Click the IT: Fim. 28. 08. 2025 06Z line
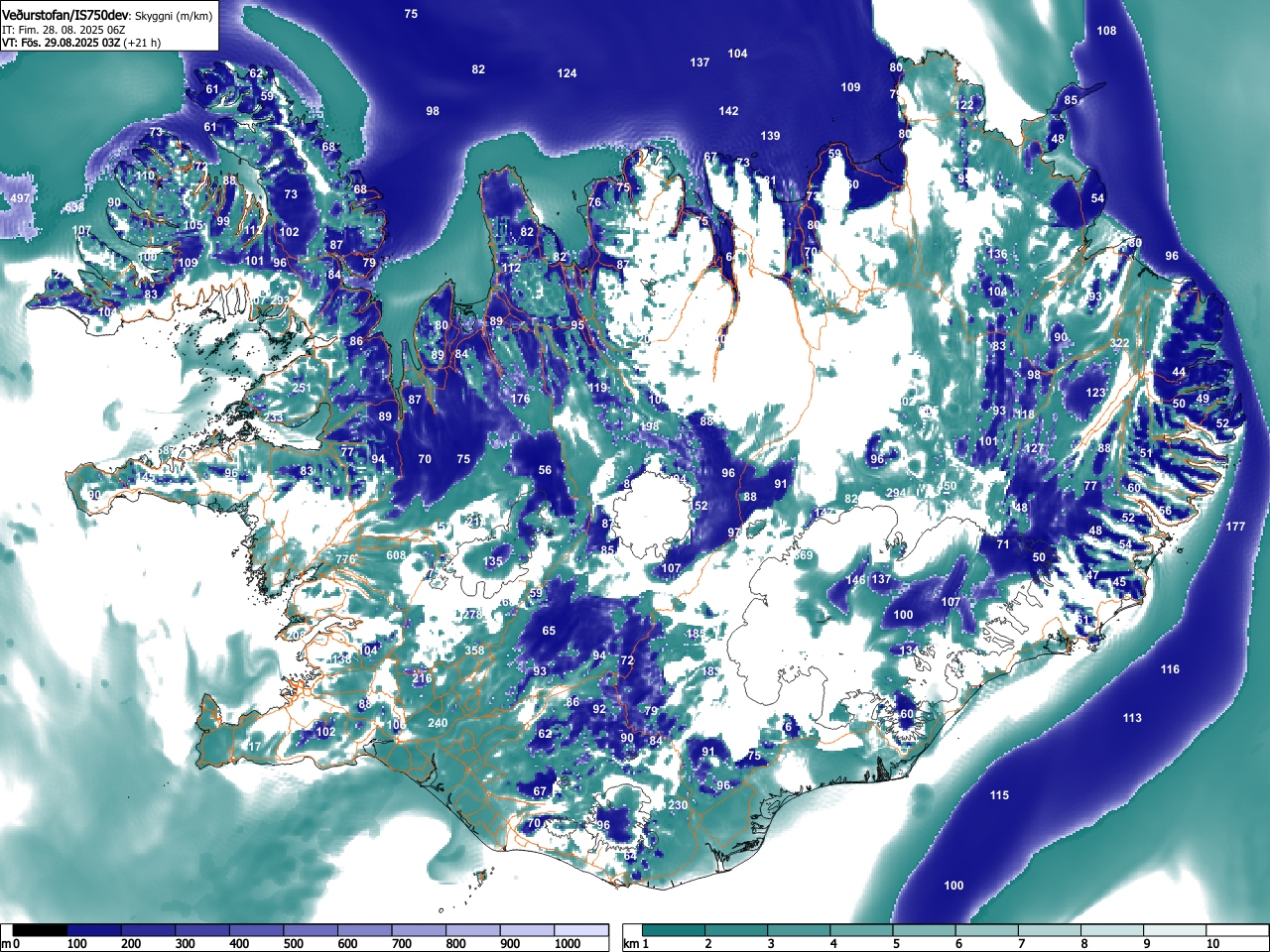Screen dimensions: 1270x952 [62, 30]
